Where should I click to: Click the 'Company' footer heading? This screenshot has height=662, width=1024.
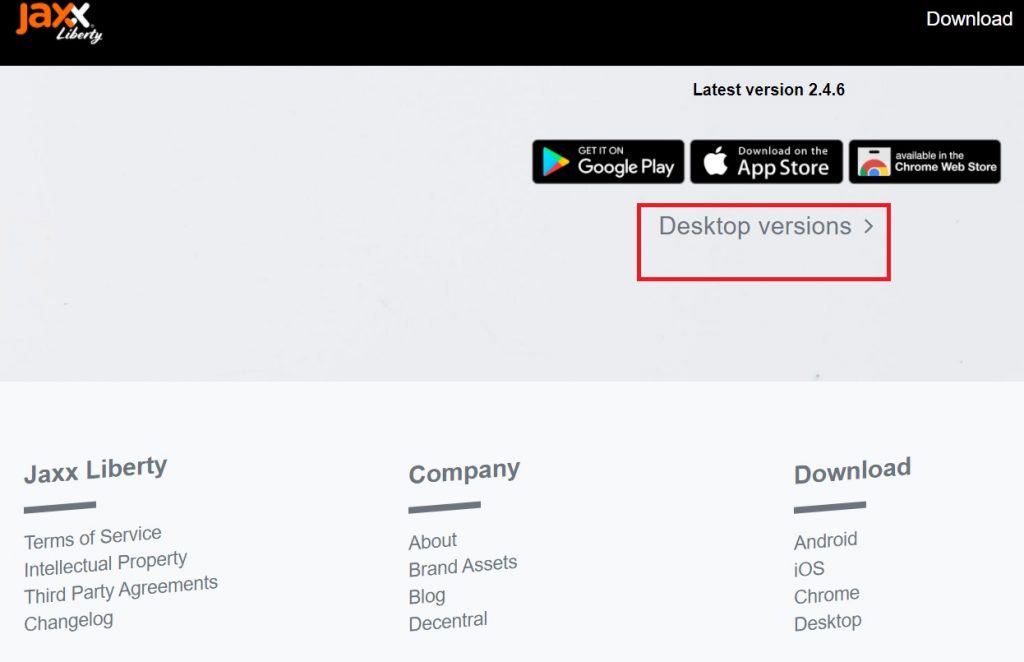(x=464, y=471)
